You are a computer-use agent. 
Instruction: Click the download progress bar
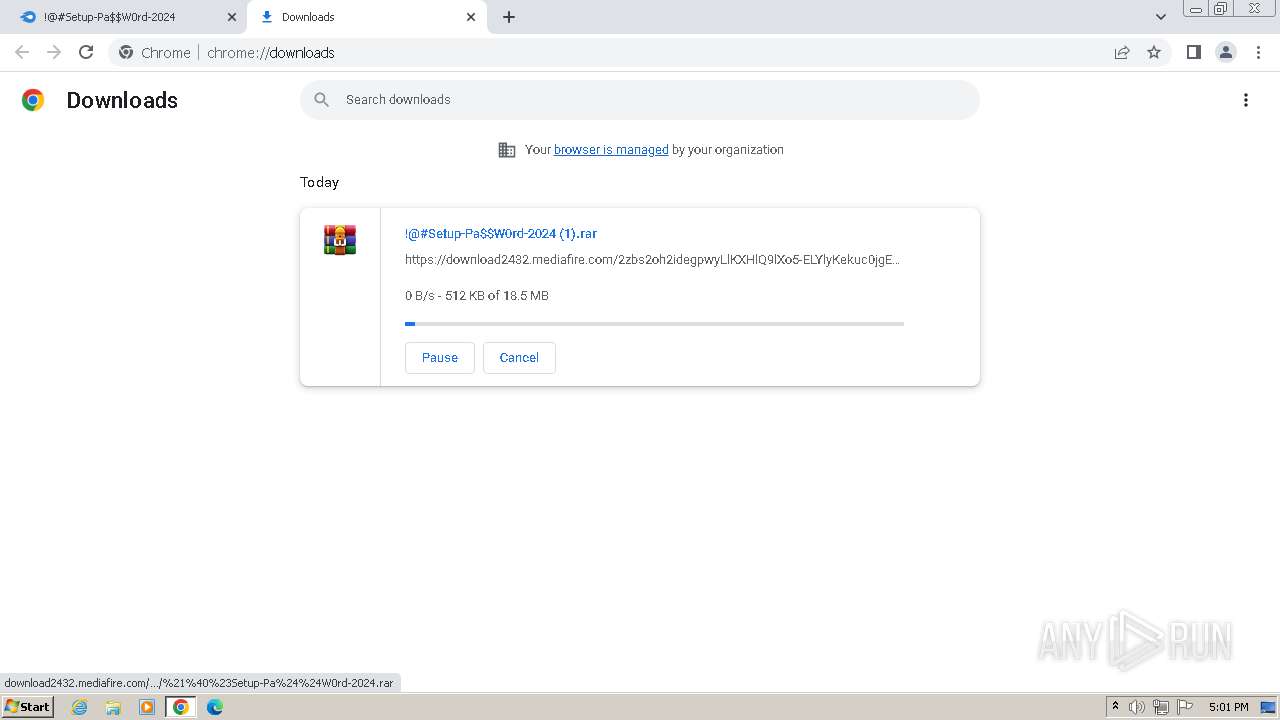pos(654,324)
